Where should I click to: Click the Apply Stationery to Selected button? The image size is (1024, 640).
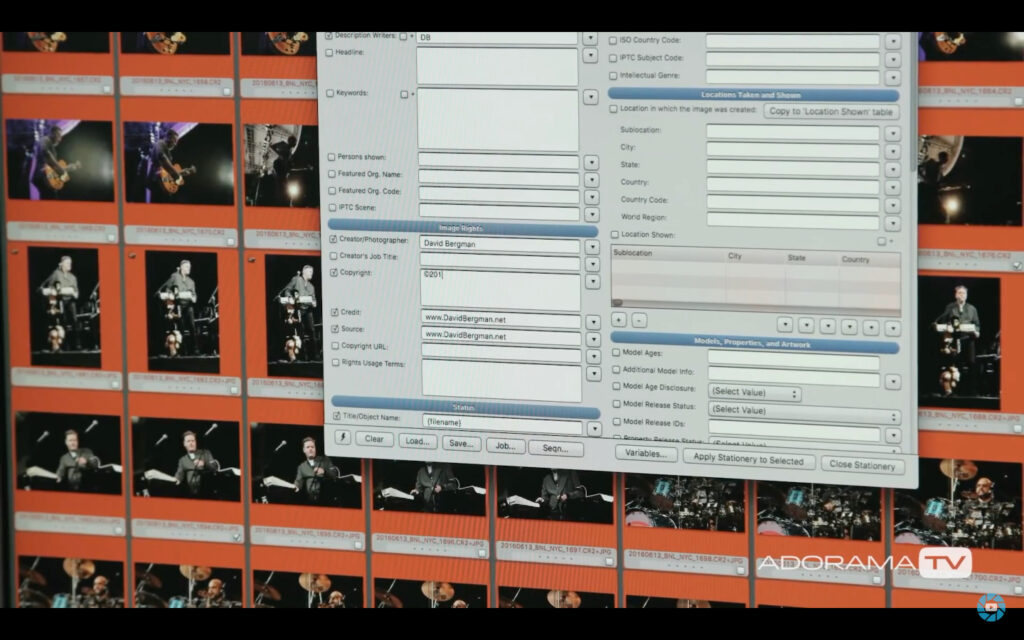pos(748,459)
